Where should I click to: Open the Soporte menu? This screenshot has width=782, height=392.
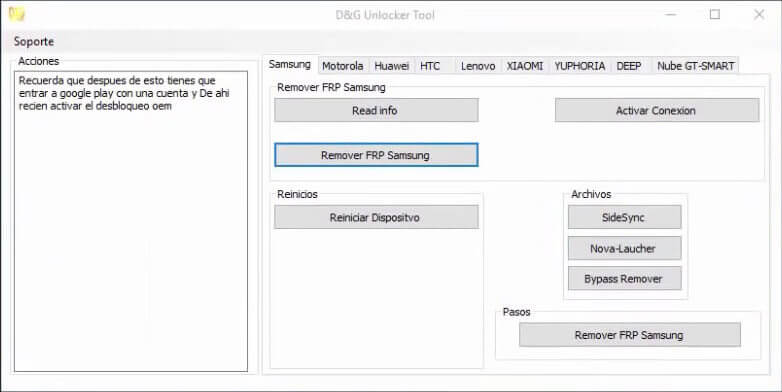(34, 41)
